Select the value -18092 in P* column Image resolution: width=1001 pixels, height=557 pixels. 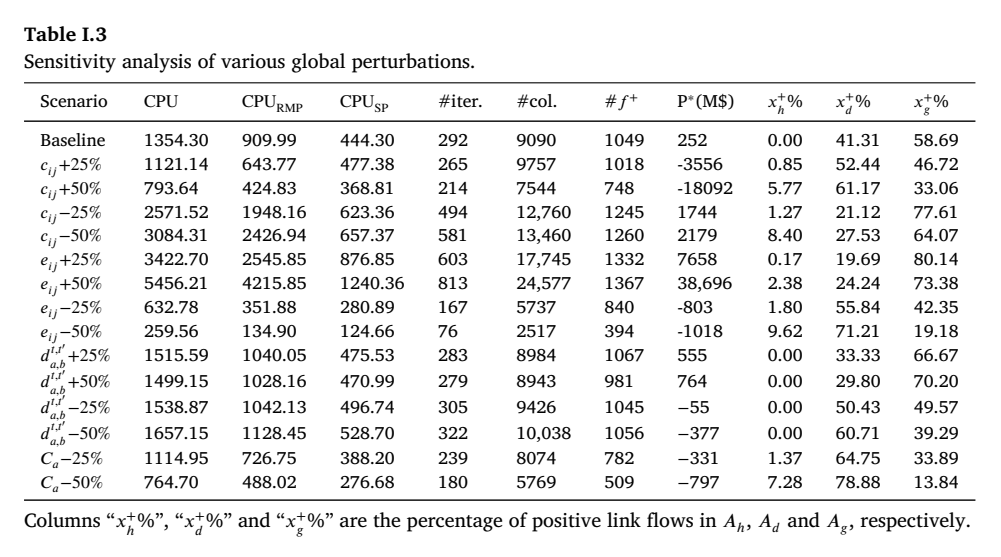pos(705,188)
